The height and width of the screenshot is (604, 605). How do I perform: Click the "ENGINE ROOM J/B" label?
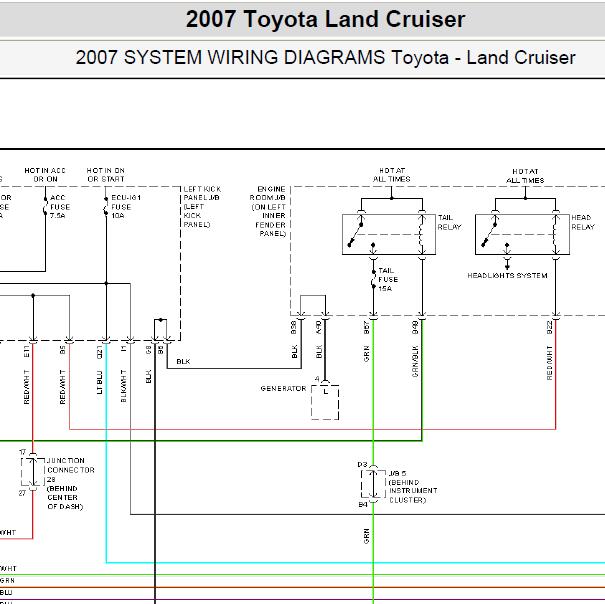pos(267,193)
